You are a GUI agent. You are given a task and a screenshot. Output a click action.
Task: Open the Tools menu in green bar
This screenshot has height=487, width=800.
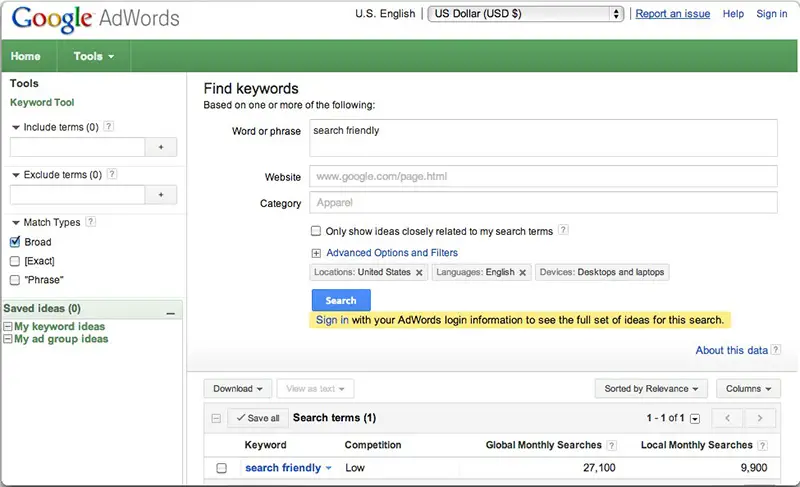point(94,56)
